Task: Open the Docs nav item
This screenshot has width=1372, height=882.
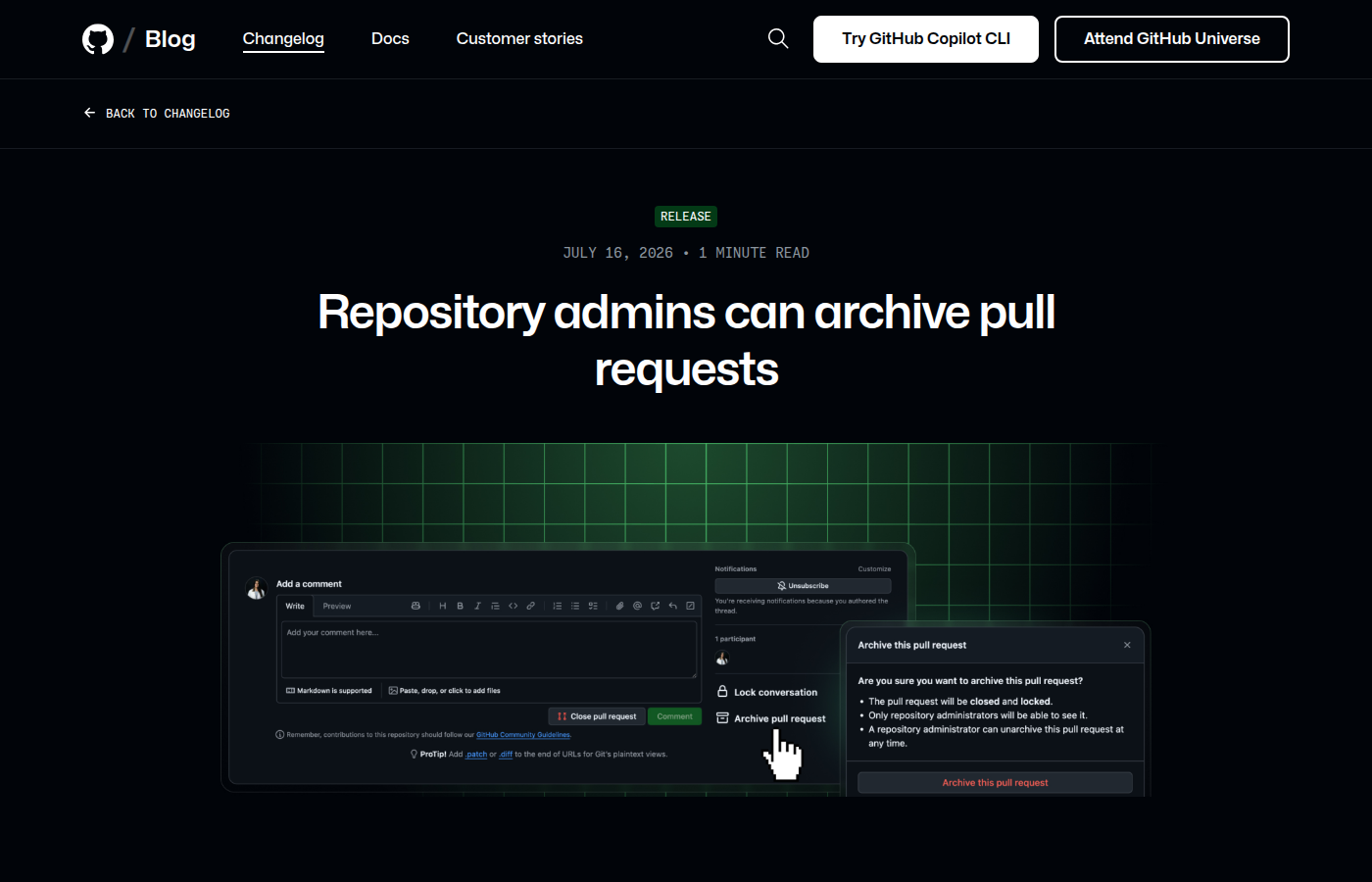Action: (390, 38)
